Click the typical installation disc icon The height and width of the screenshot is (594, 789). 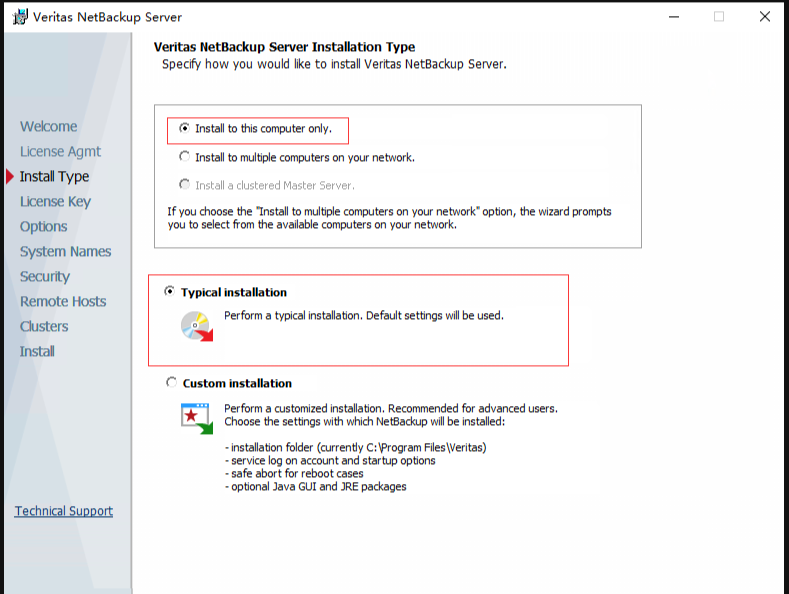pos(197,326)
